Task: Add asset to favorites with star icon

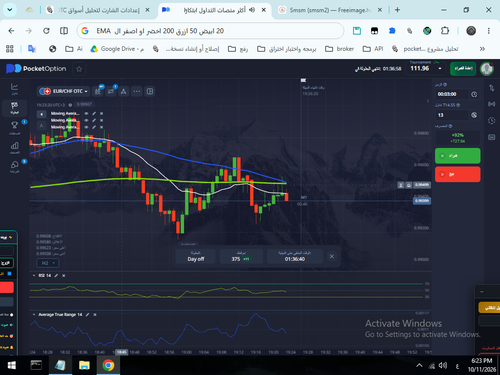Action: click(79, 69)
